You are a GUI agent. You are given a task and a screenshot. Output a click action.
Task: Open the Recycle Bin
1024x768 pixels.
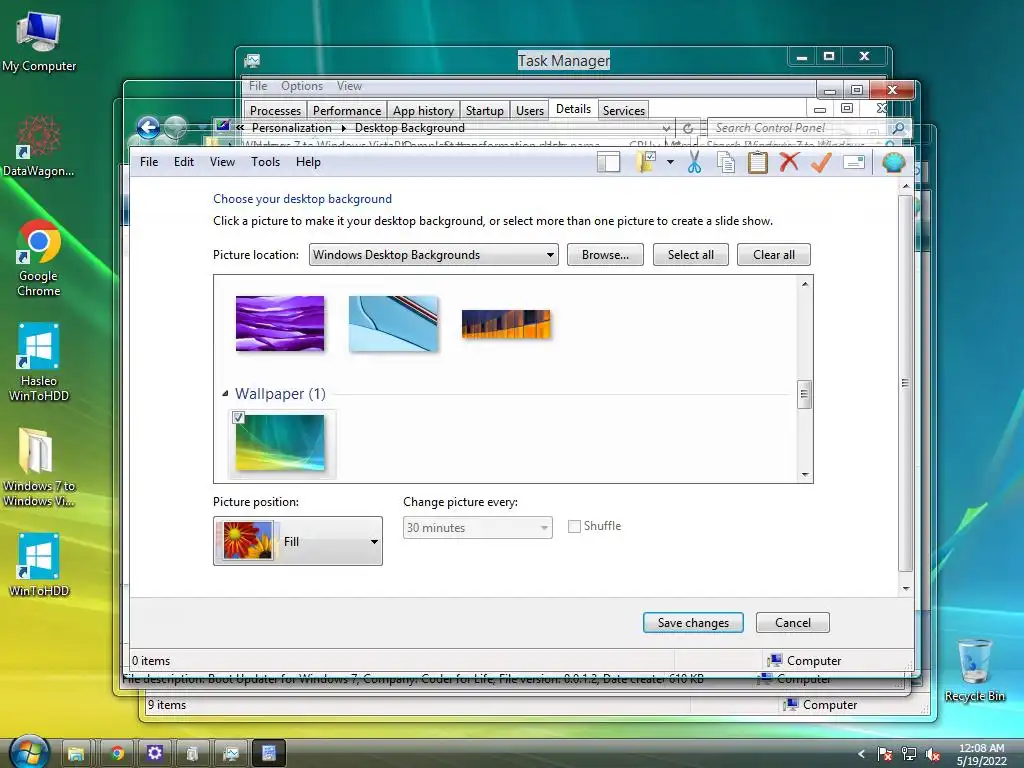pos(974,670)
